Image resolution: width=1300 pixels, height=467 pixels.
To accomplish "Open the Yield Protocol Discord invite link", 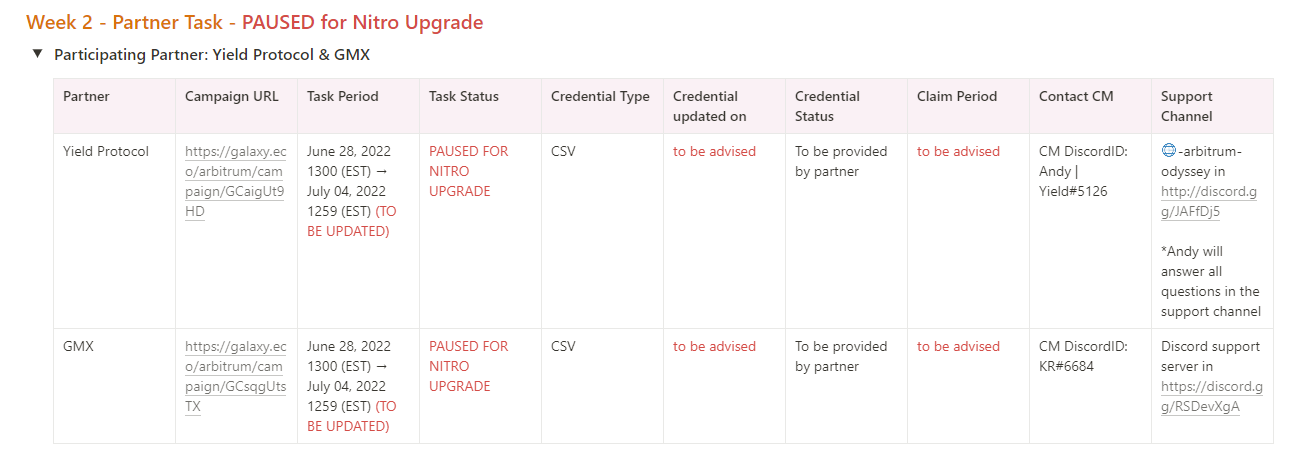I will tap(1209, 201).
